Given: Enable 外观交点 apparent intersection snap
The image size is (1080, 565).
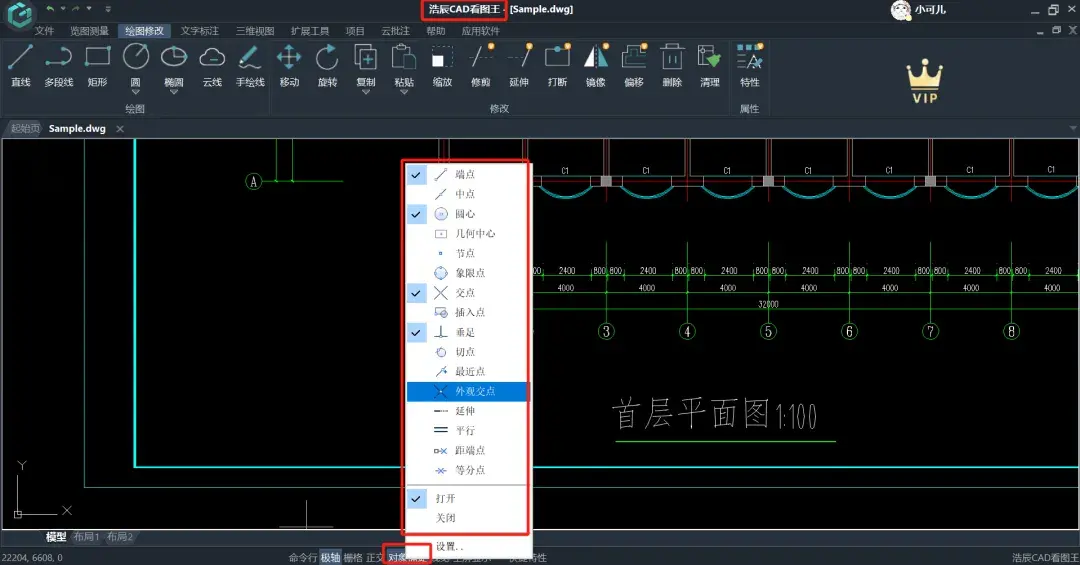Looking at the screenshot, I should pyautogui.click(x=468, y=391).
